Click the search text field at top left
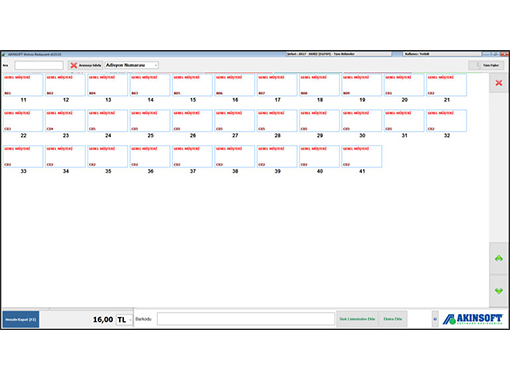The height and width of the screenshot is (380, 510). (39, 65)
